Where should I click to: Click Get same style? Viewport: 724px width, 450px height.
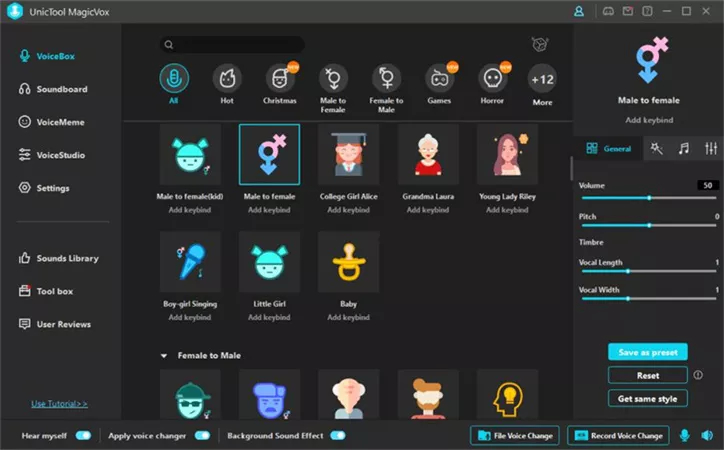click(648, 399)
